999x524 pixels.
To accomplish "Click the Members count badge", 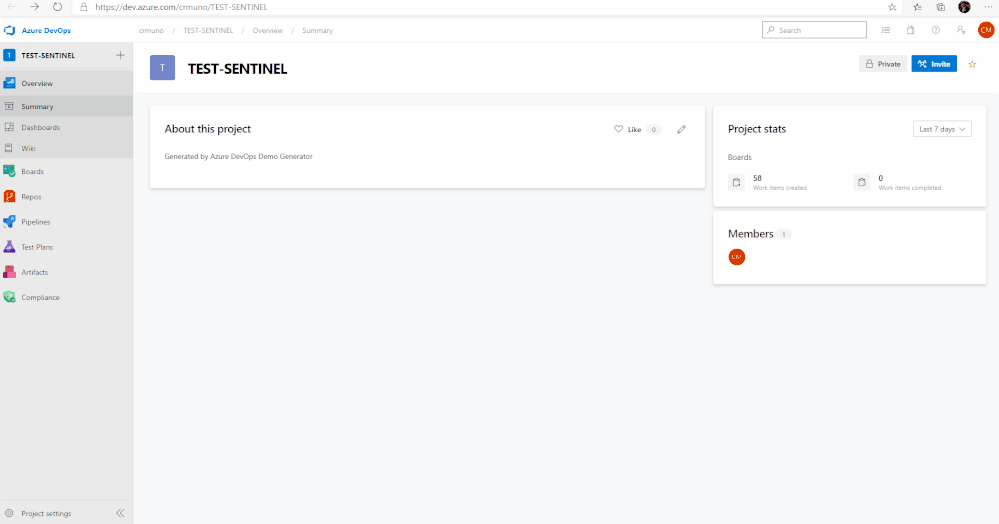I will point(784,235).
